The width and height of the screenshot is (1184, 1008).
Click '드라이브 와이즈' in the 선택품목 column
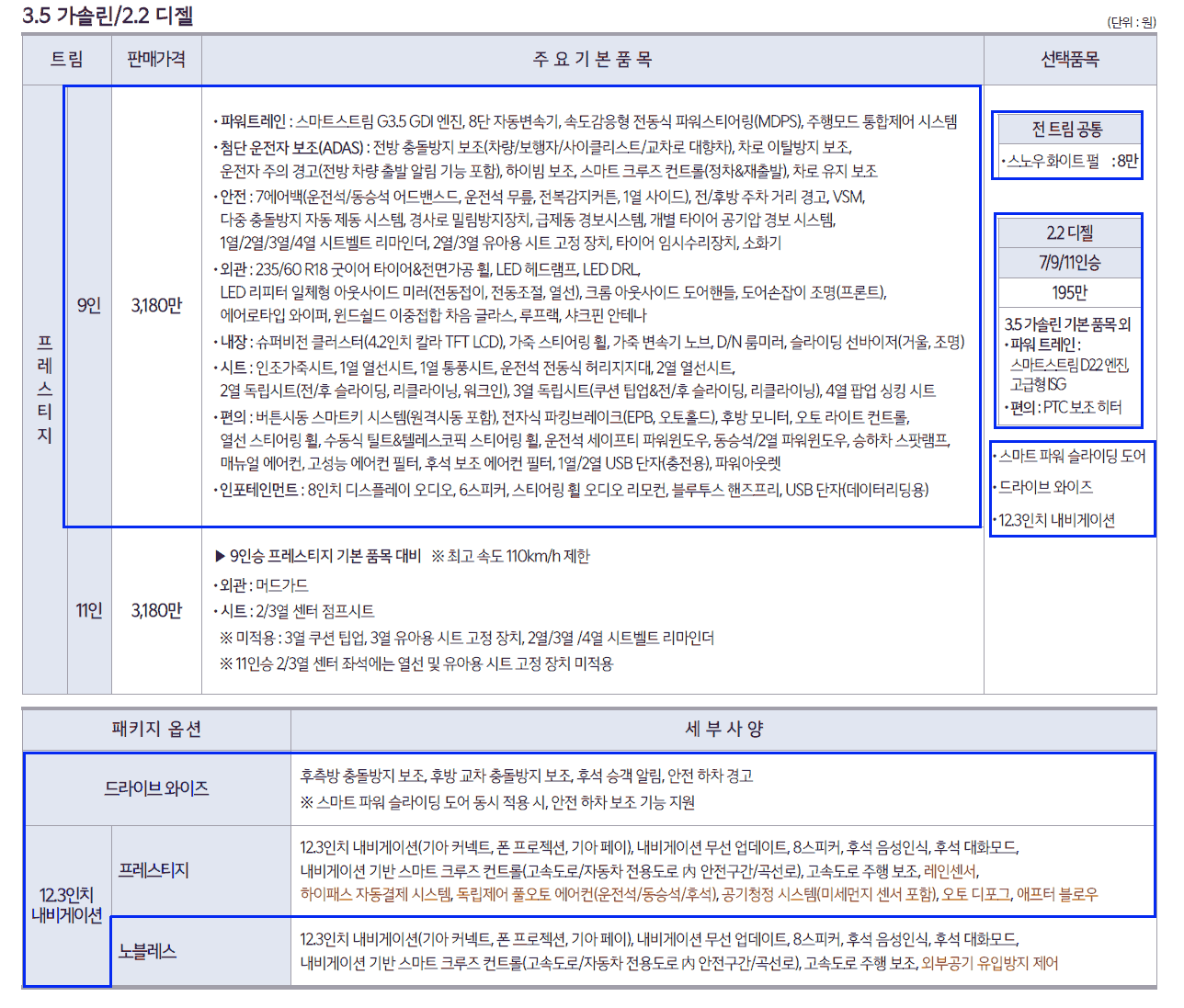click(1042, 487)
